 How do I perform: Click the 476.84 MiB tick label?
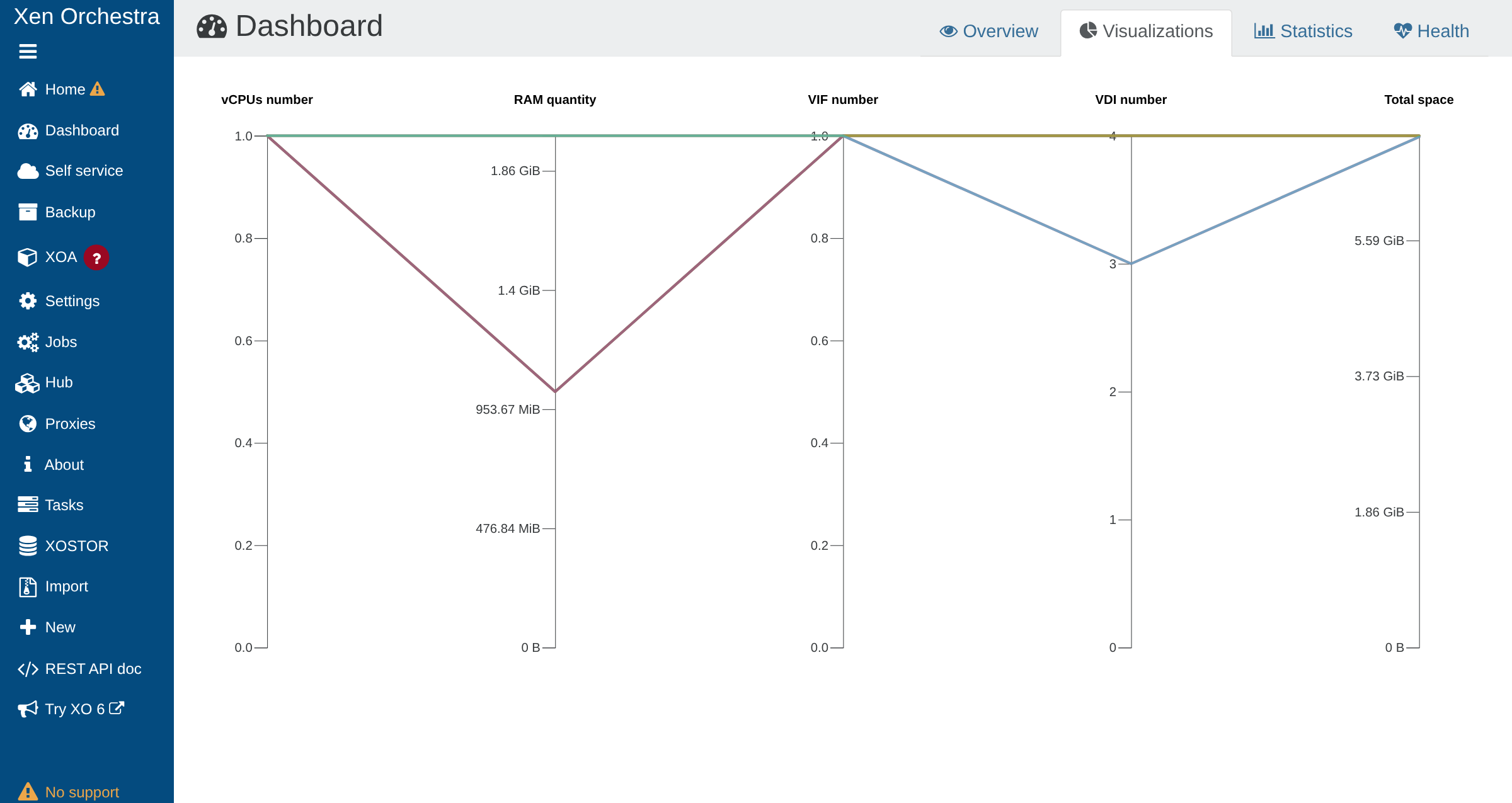(x=508, y=528)
